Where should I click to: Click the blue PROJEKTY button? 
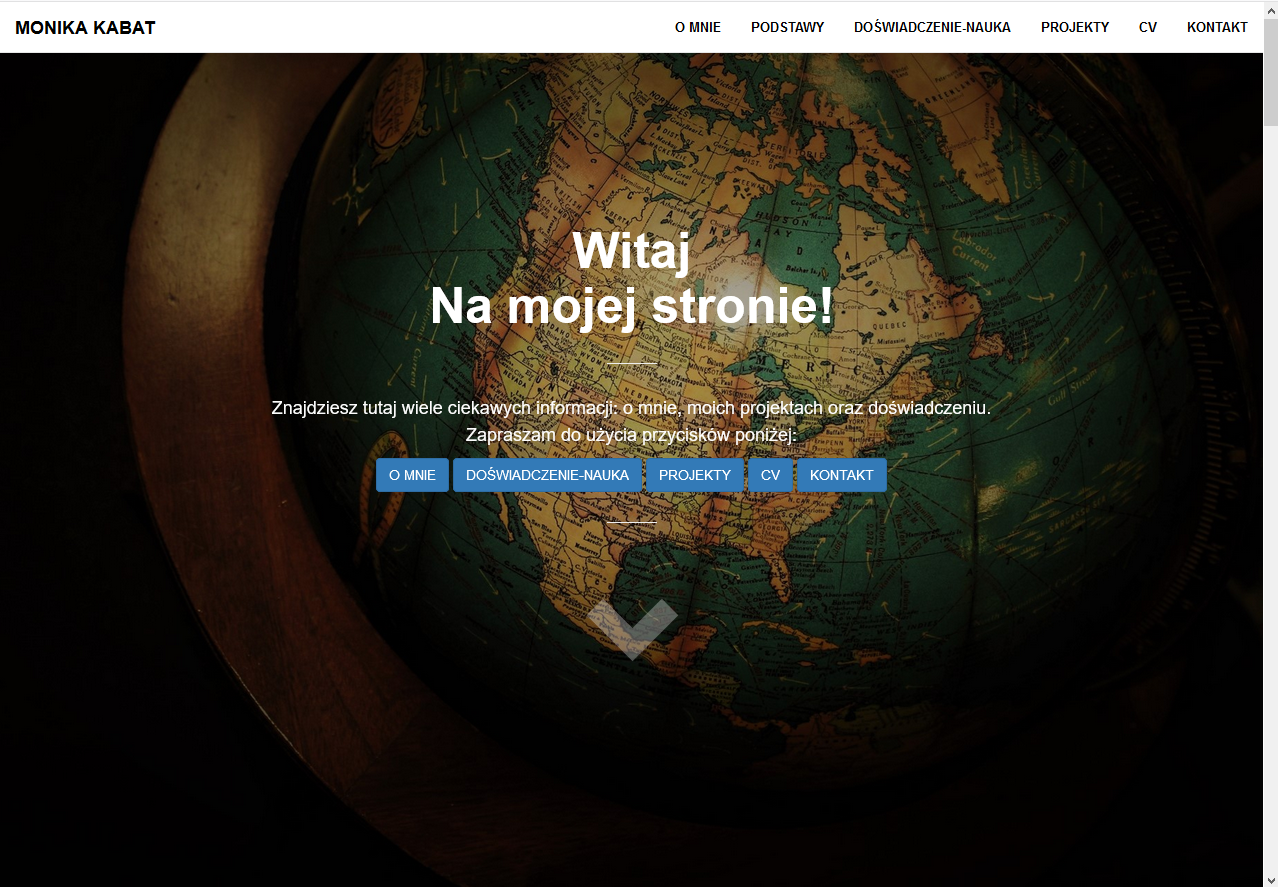(695, 475)
